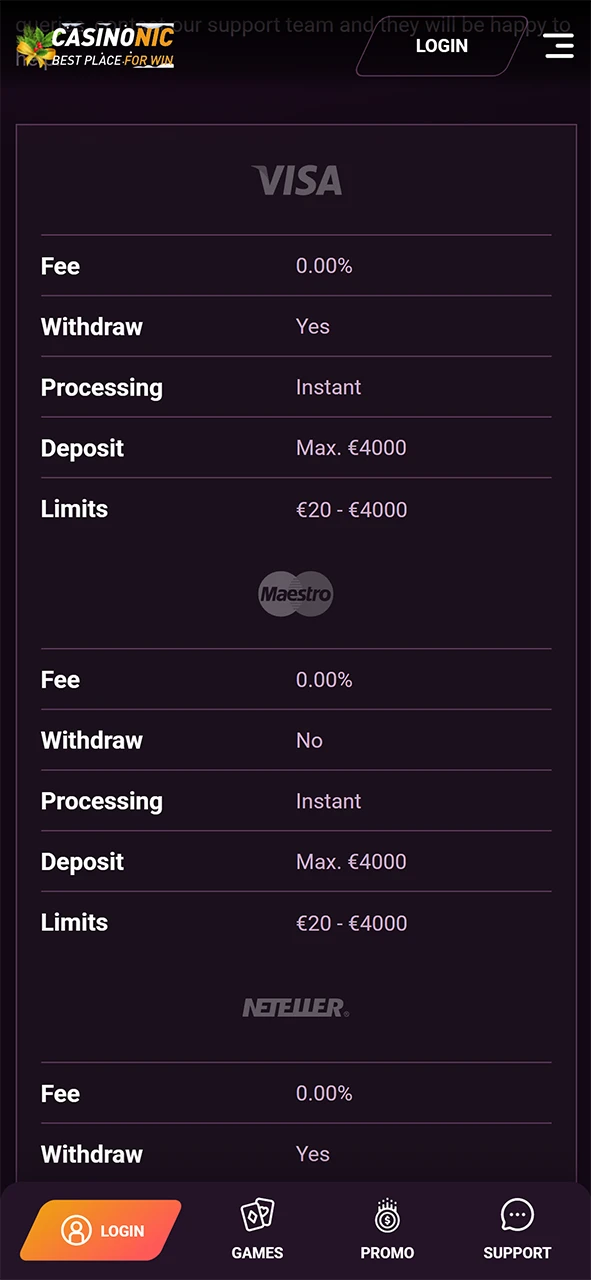591x1280 pixels.
Task: Click the LOGIN button at top
Action: click(441, 45)
